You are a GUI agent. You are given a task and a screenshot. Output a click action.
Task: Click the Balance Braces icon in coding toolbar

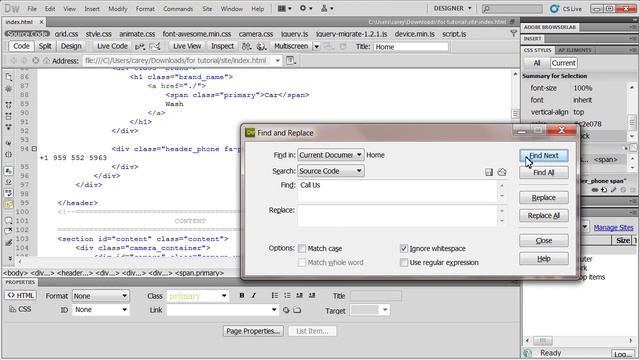[9, 155]
